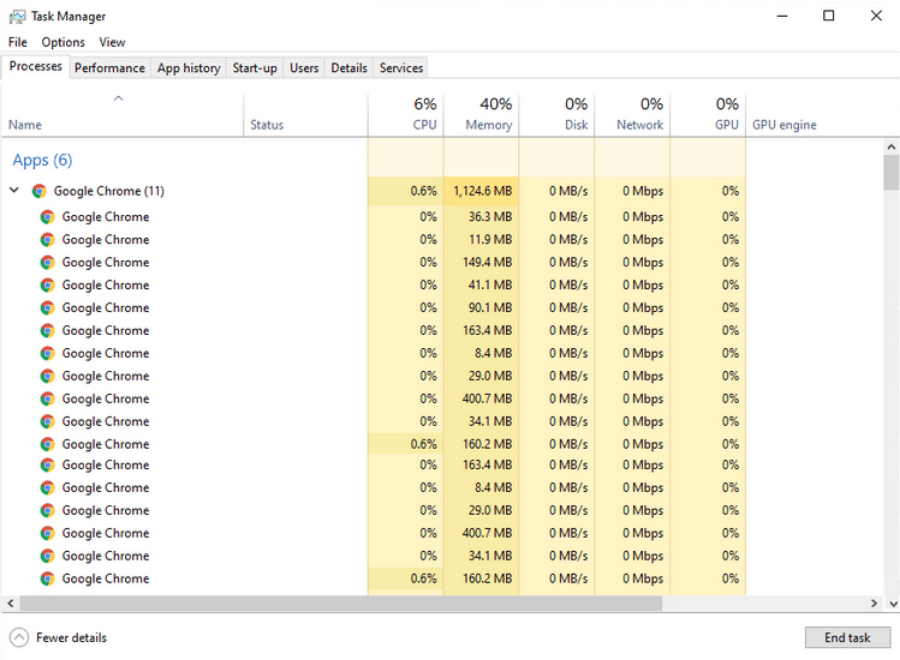Click Chrome icon in the 36.3 MB row
Image resolution: width=900 pixels, height=660 pixels.
[x=48, y=217]
